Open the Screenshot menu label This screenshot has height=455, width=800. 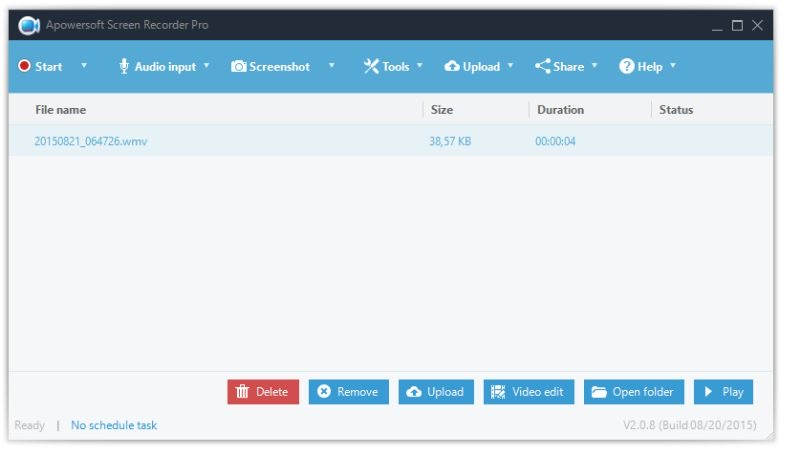[x=279, y=67]
